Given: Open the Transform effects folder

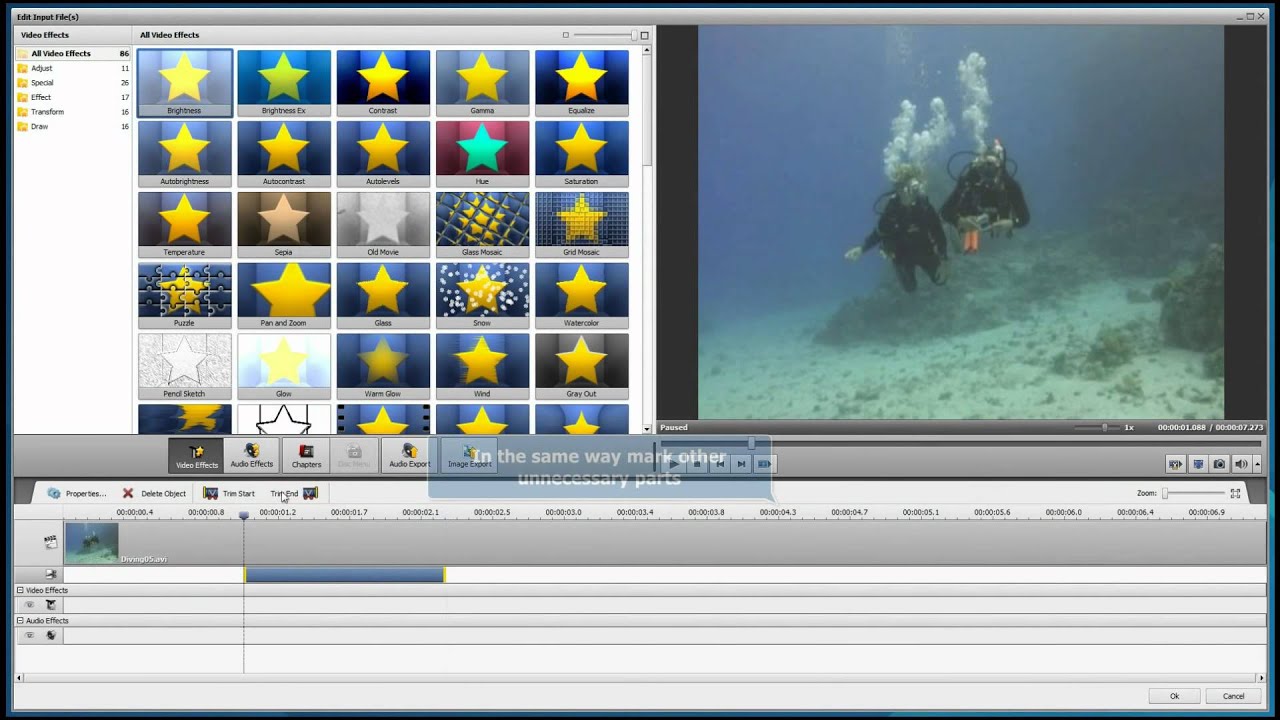Looking at the screenshot, I should pyautogui.click(x=73, y=112).
